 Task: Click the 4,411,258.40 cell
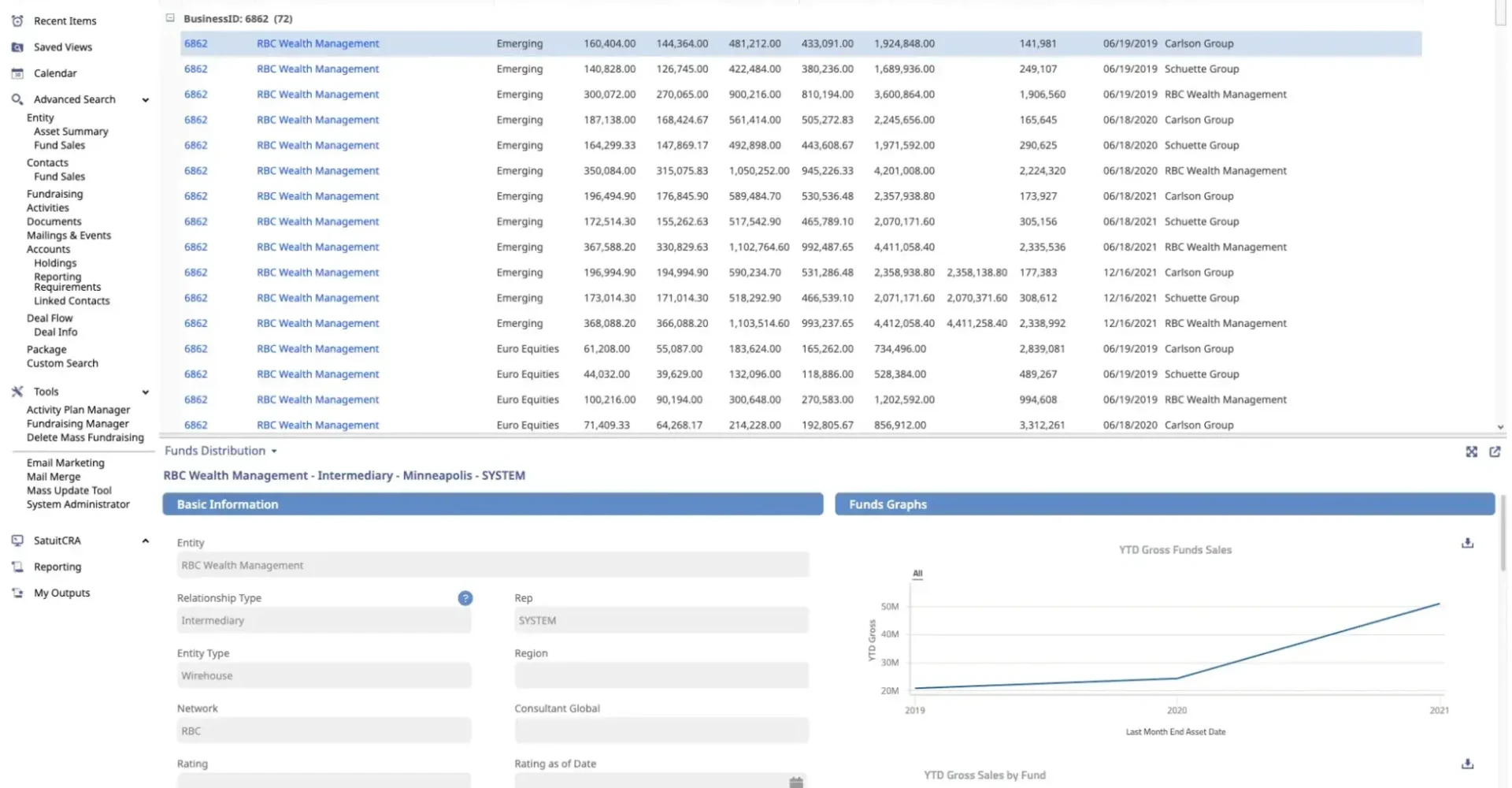976,324
